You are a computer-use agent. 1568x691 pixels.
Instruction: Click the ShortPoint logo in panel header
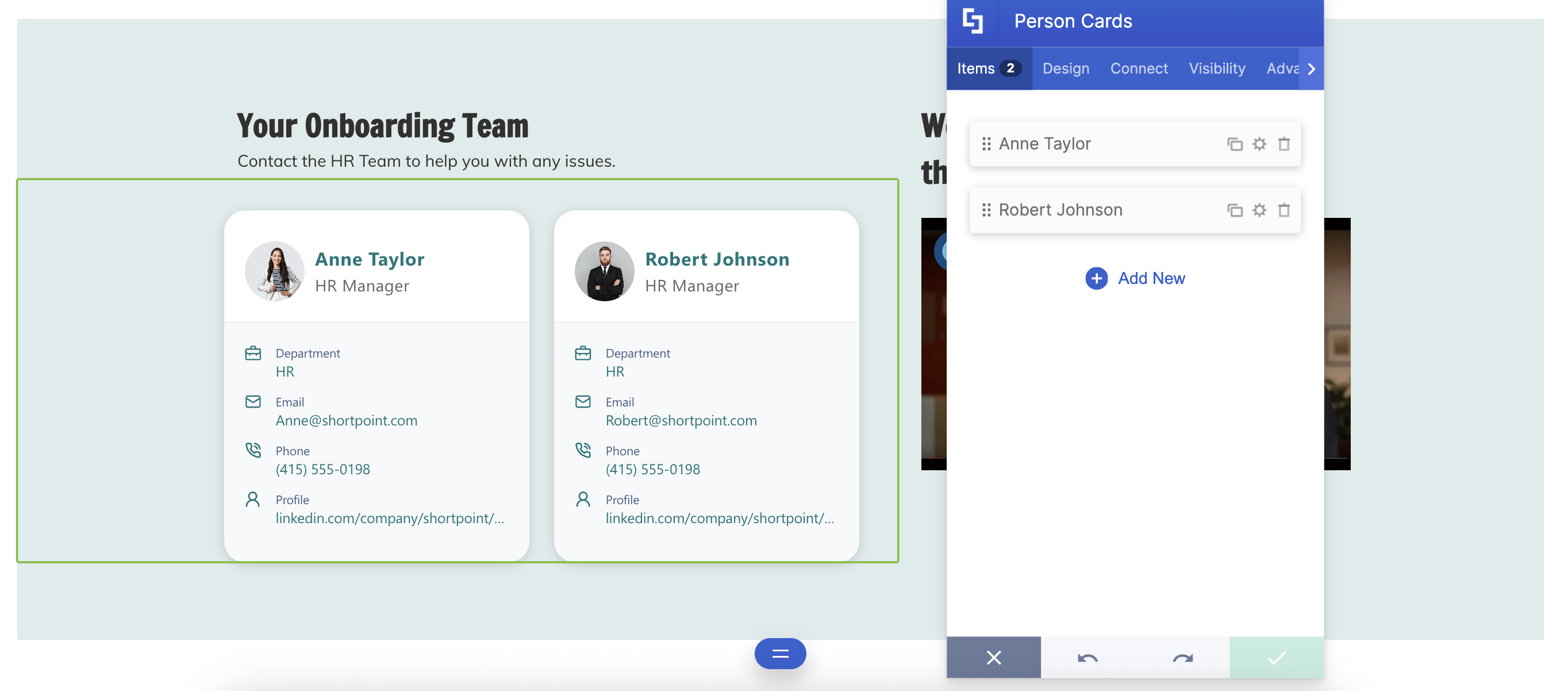973,21
